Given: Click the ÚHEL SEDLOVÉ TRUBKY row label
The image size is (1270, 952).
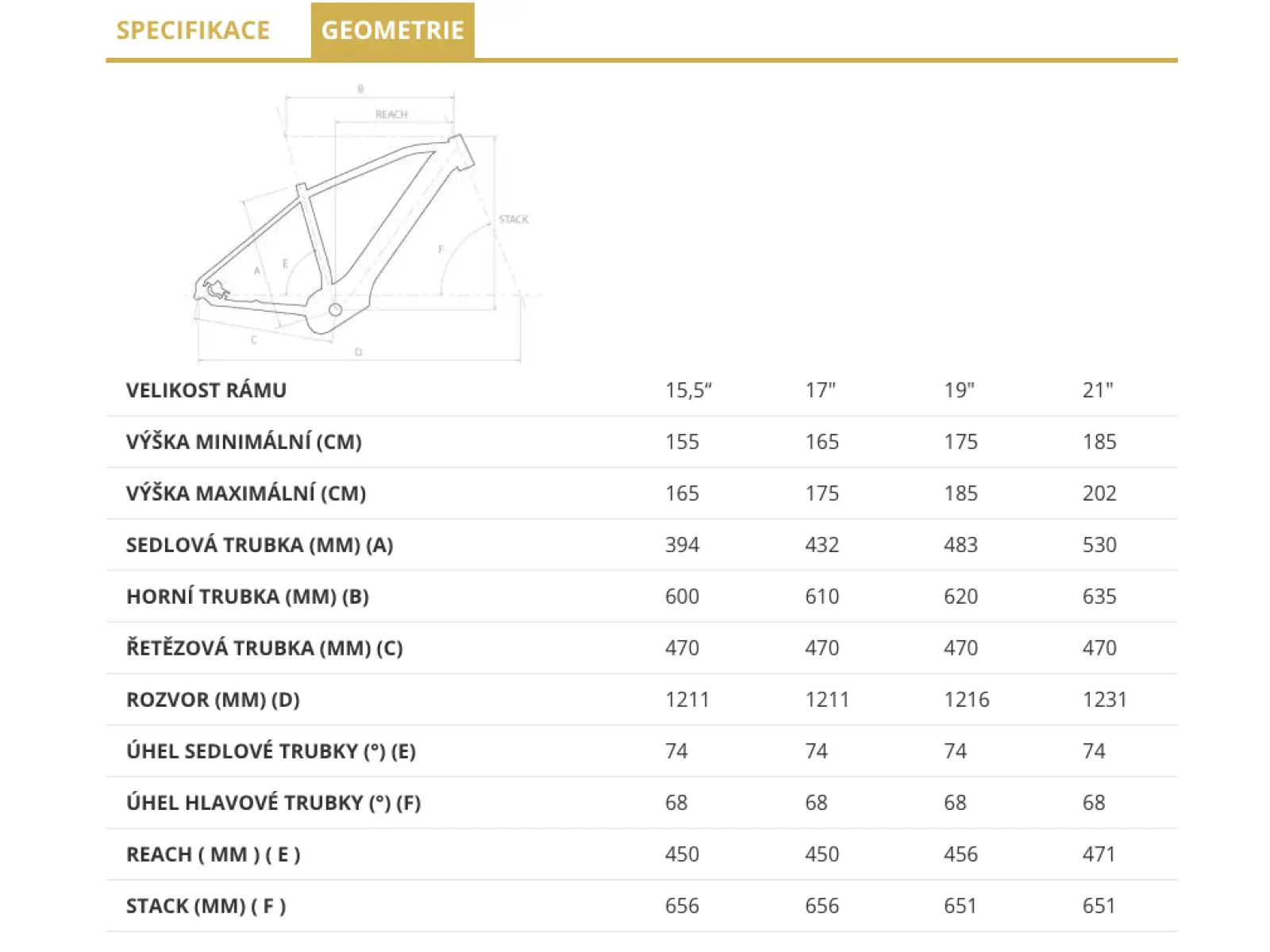Looking at the screenshot, I should (x=271, y=751).
